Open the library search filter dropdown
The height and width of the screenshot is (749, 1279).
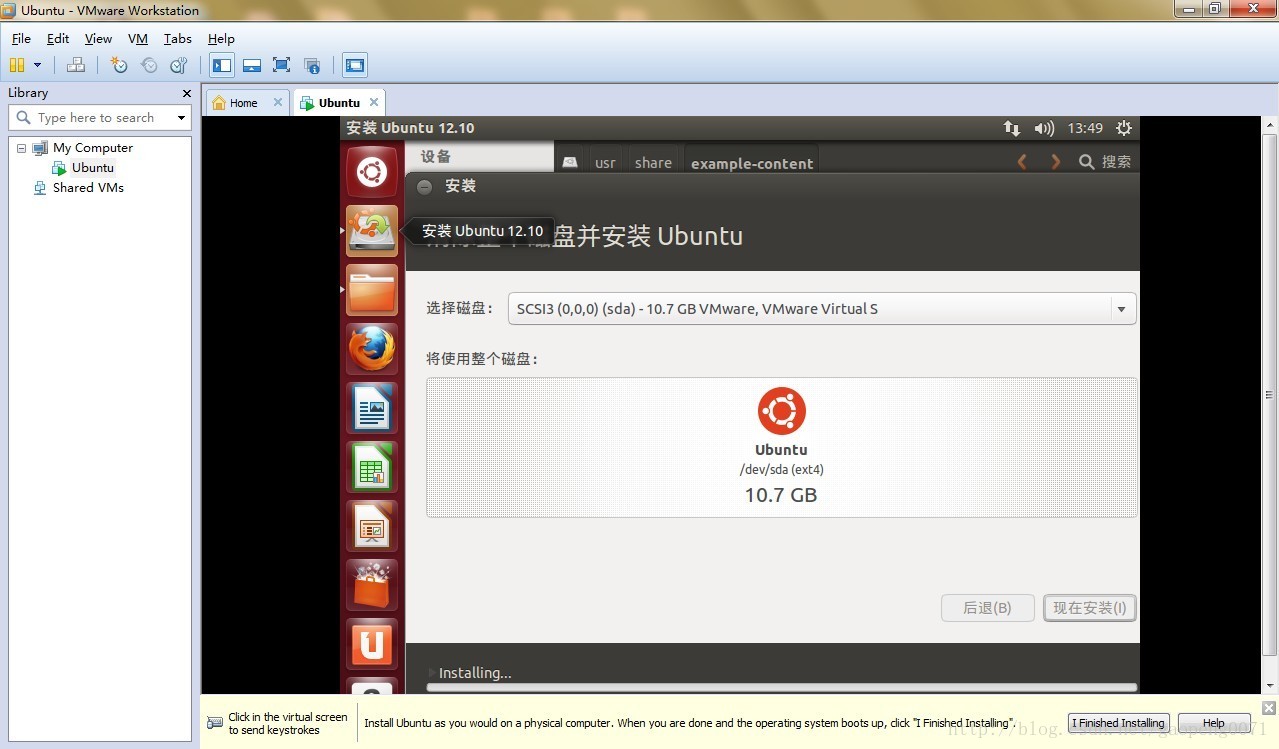(x=181, y=118)
